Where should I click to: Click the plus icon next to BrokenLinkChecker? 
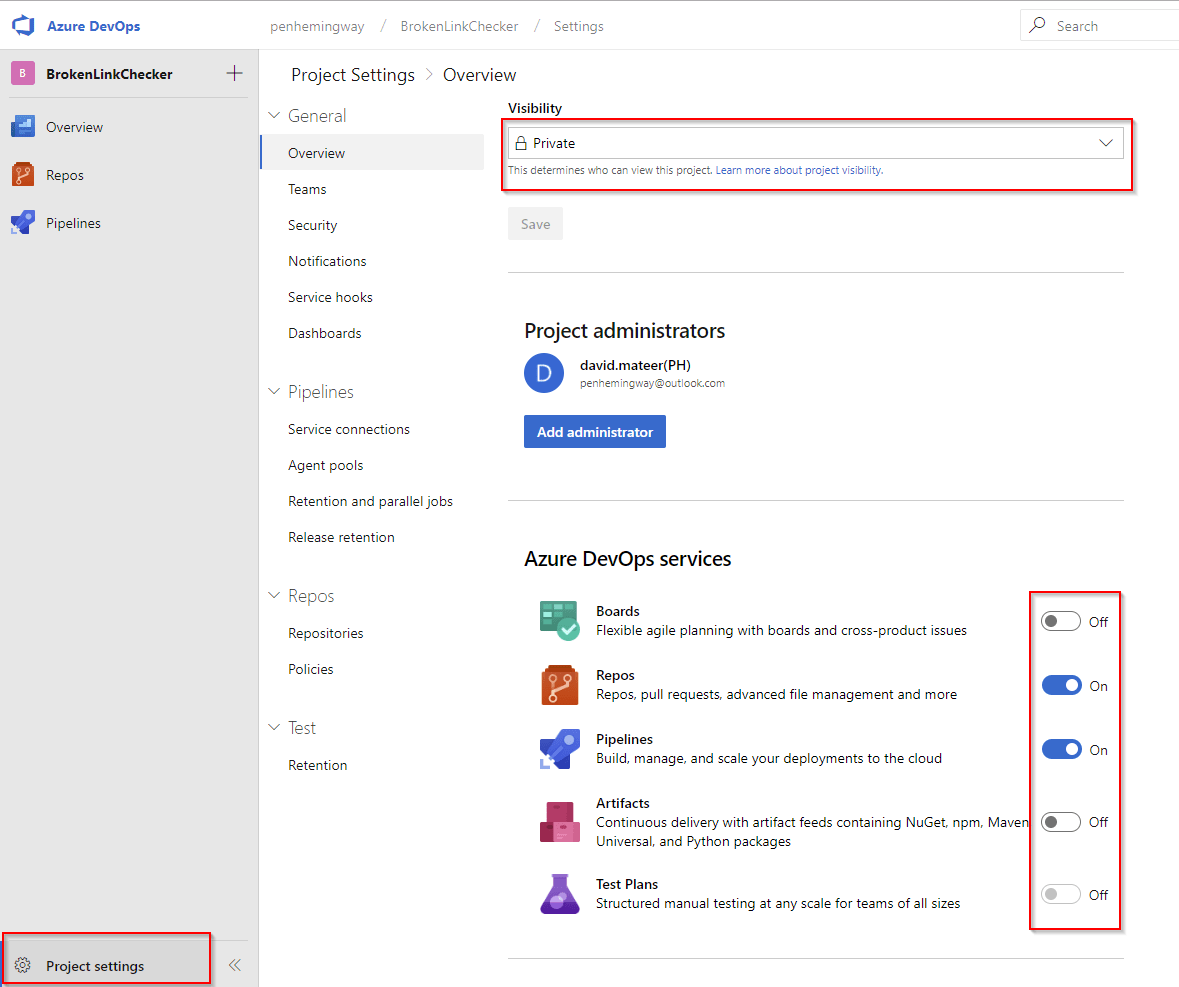(235, 73)
